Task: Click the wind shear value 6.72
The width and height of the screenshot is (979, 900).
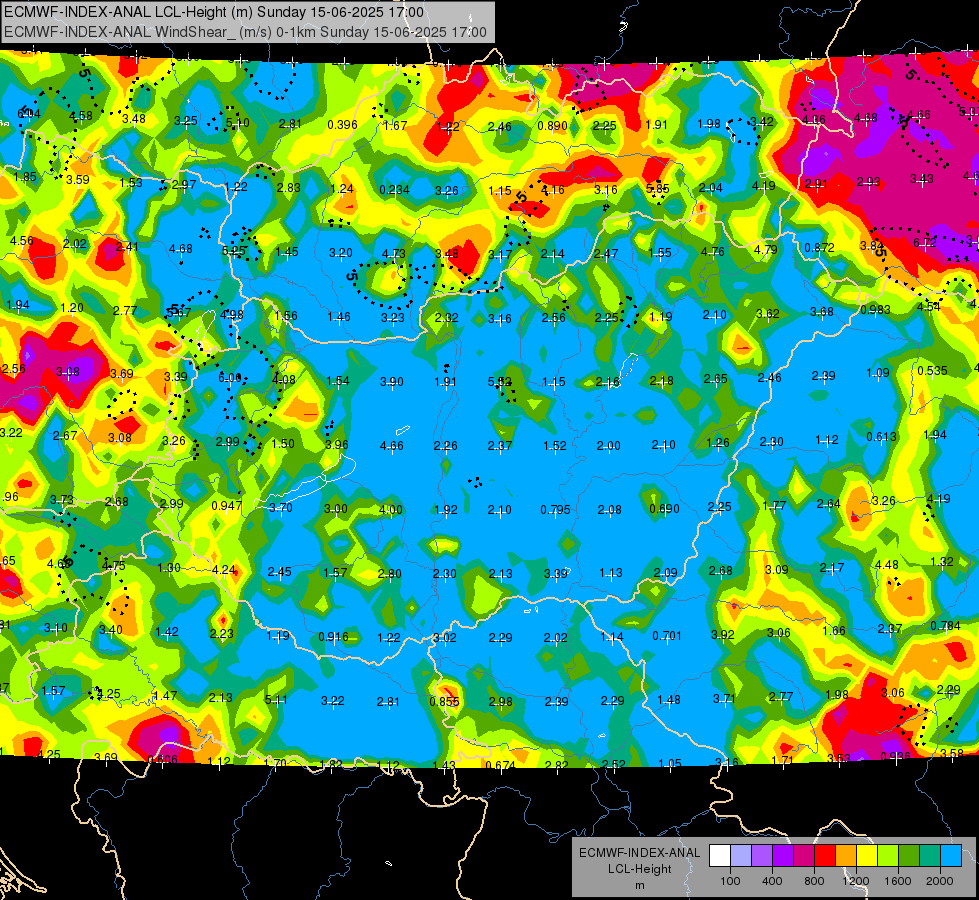Action: click(925, 242)
